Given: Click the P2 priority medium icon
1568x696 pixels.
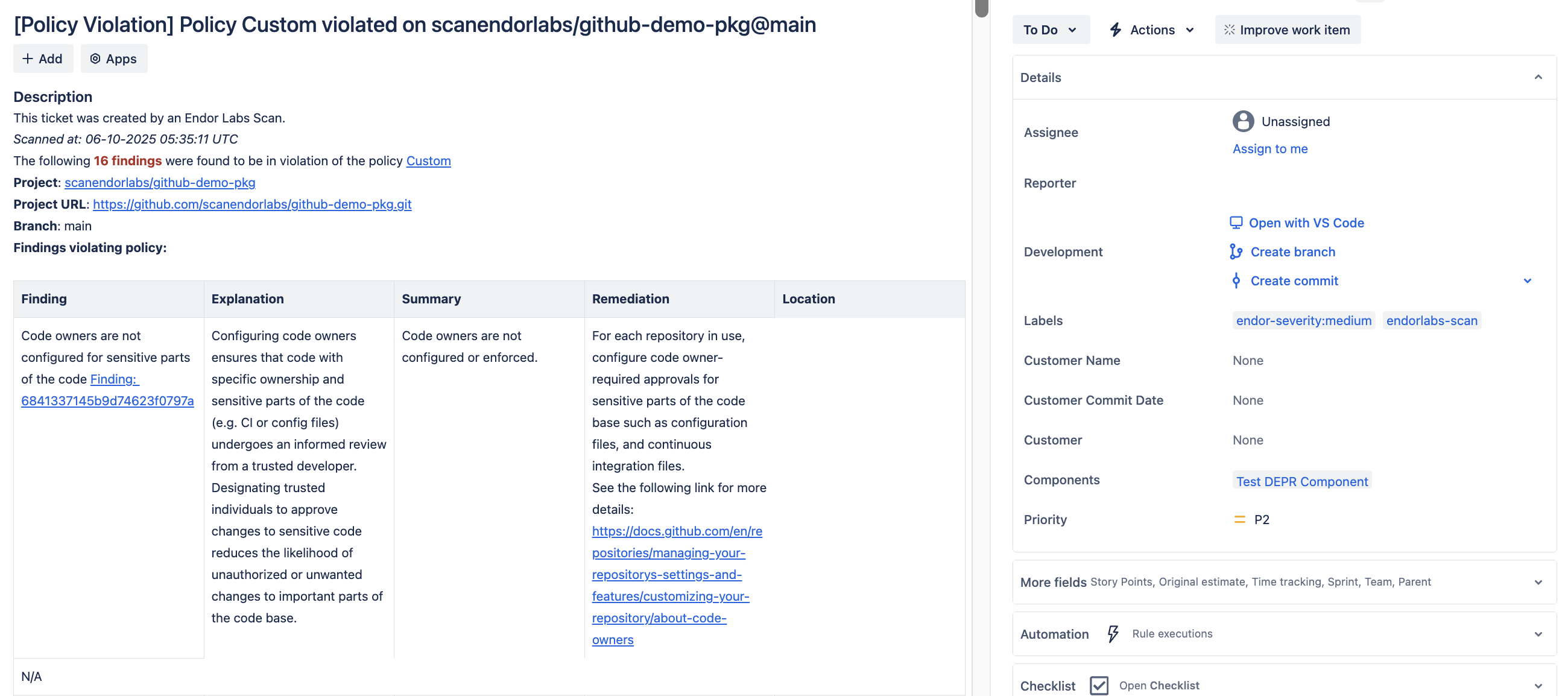Looking at the screenshot, I should [1239, 519].
